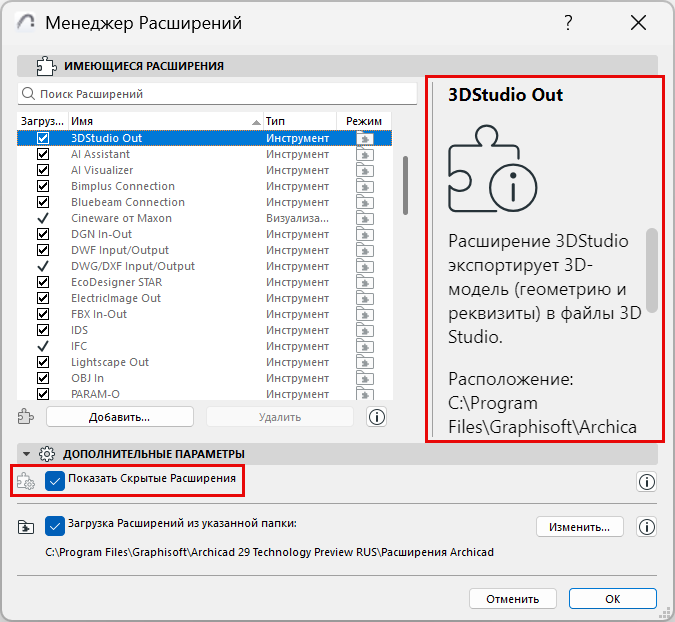Screen dimensions: 675x622
Task: Click the description panel vertical scrollbar
Action: tap(652, 270)
